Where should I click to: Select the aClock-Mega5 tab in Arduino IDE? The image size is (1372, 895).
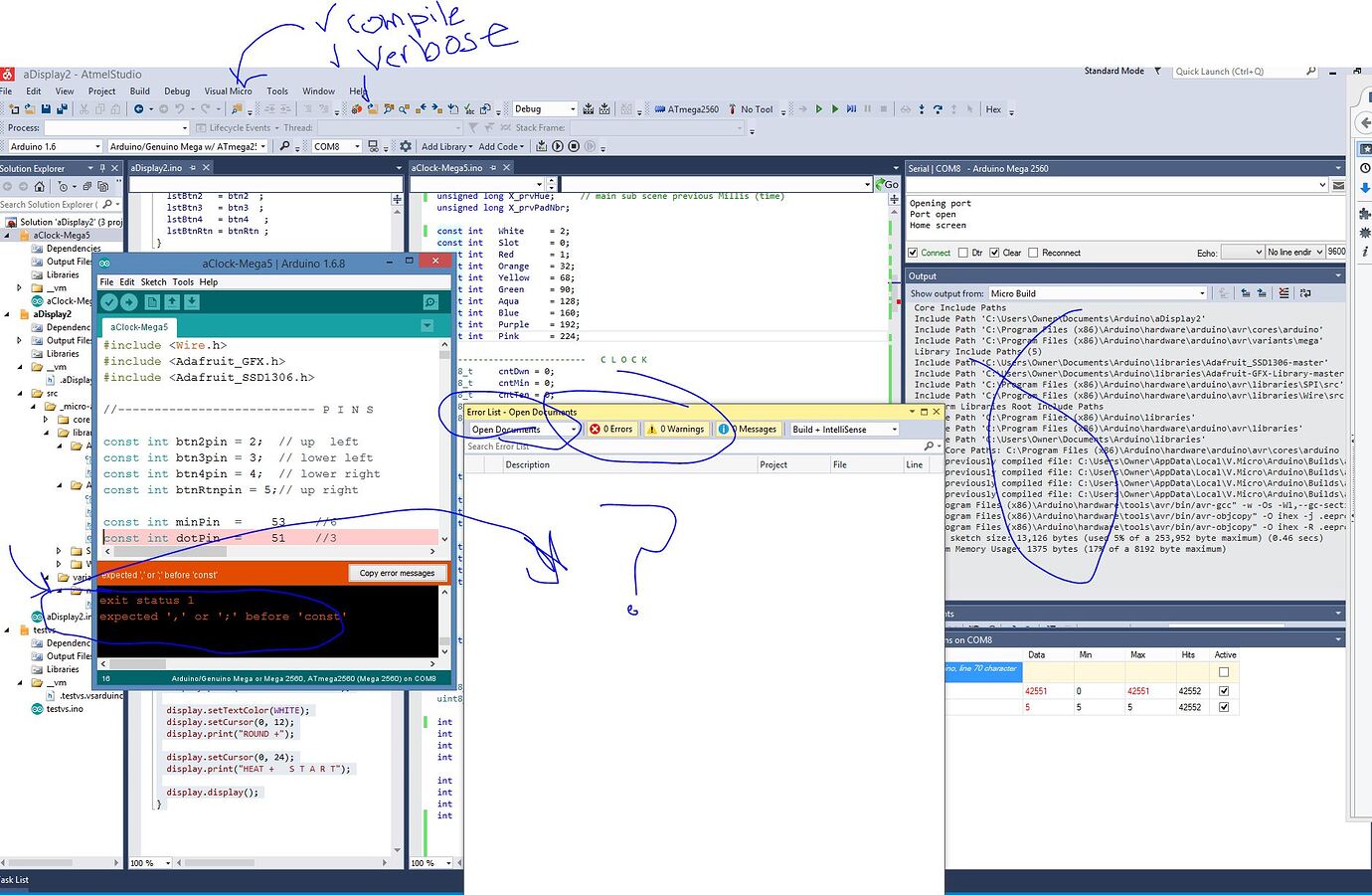[139, 327]
